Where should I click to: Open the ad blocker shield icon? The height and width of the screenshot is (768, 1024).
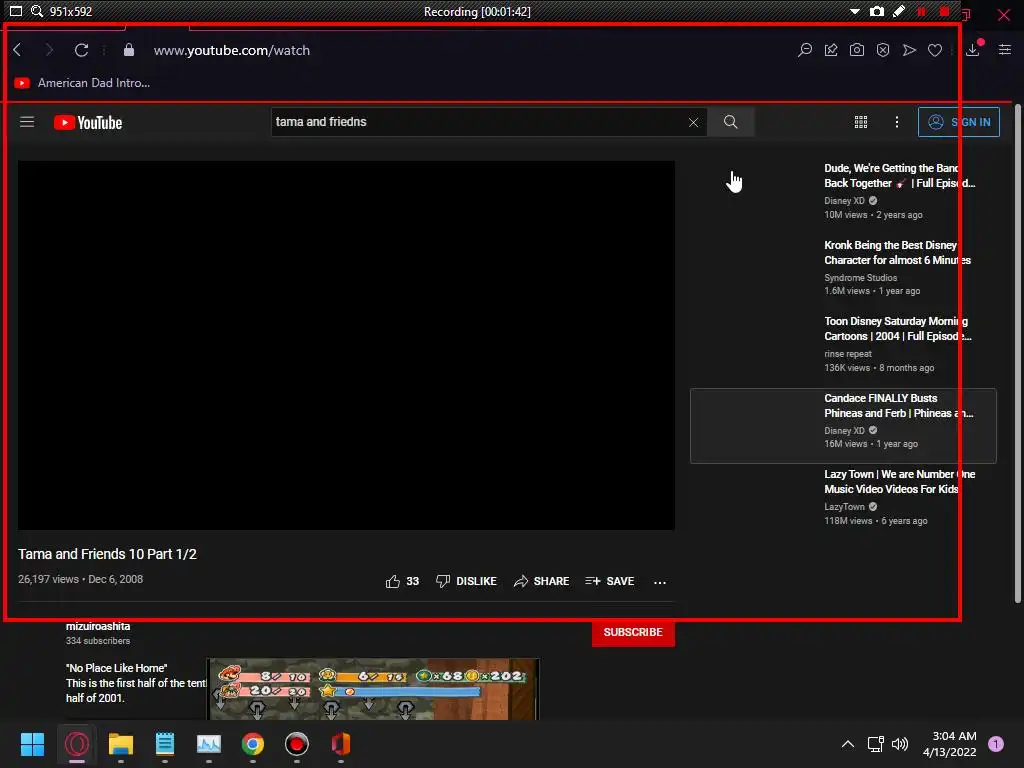883,50
